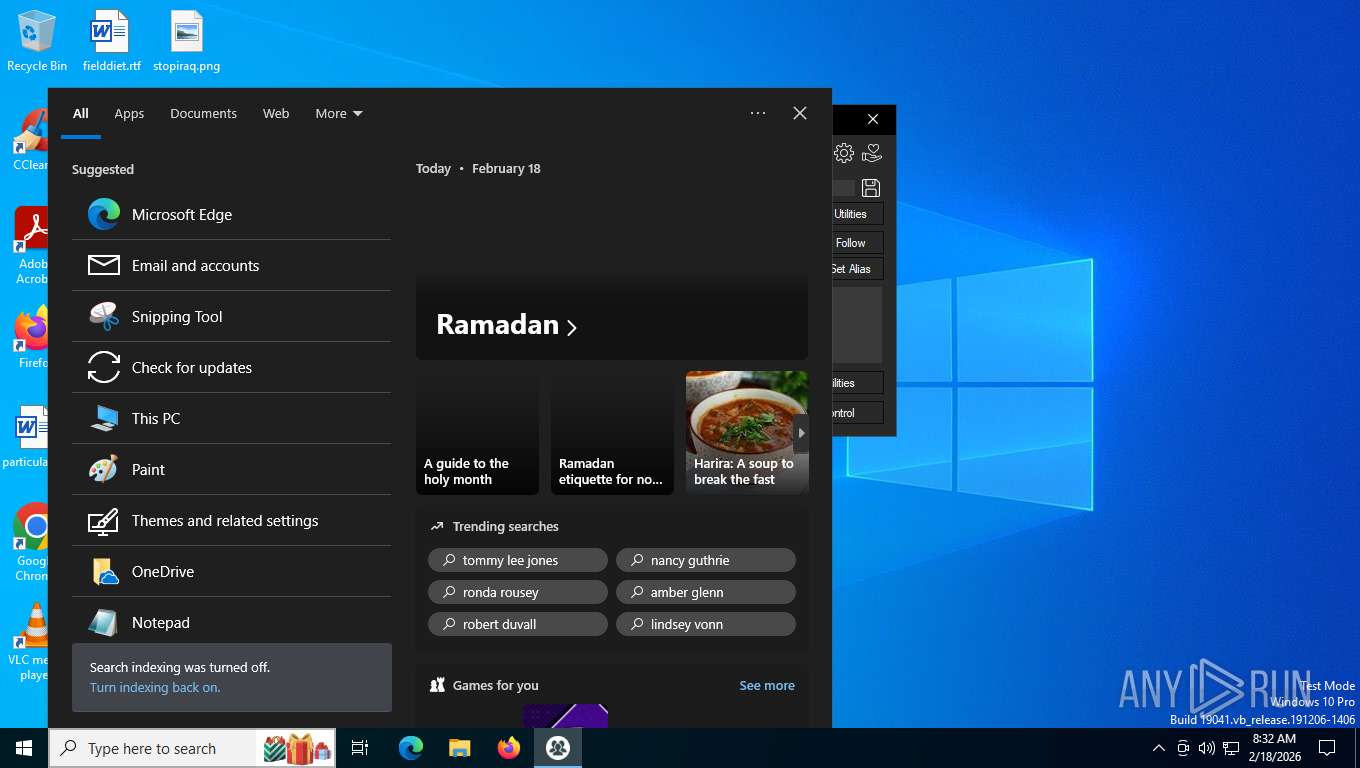
Task: Select stopiraq.png desktop file
Action: [x=186, y=42]
